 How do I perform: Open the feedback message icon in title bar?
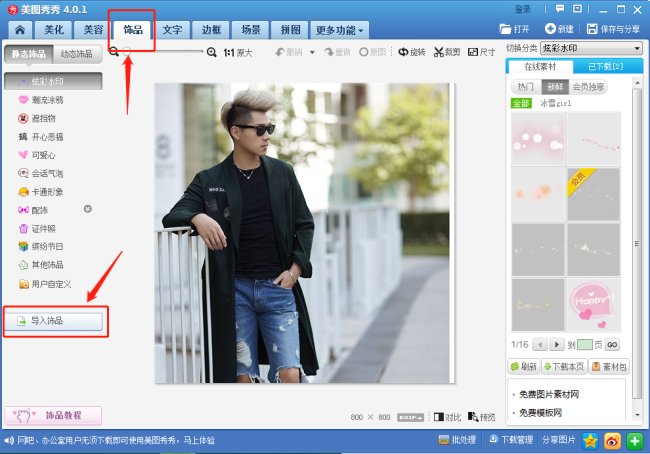(x=560, y=9)
